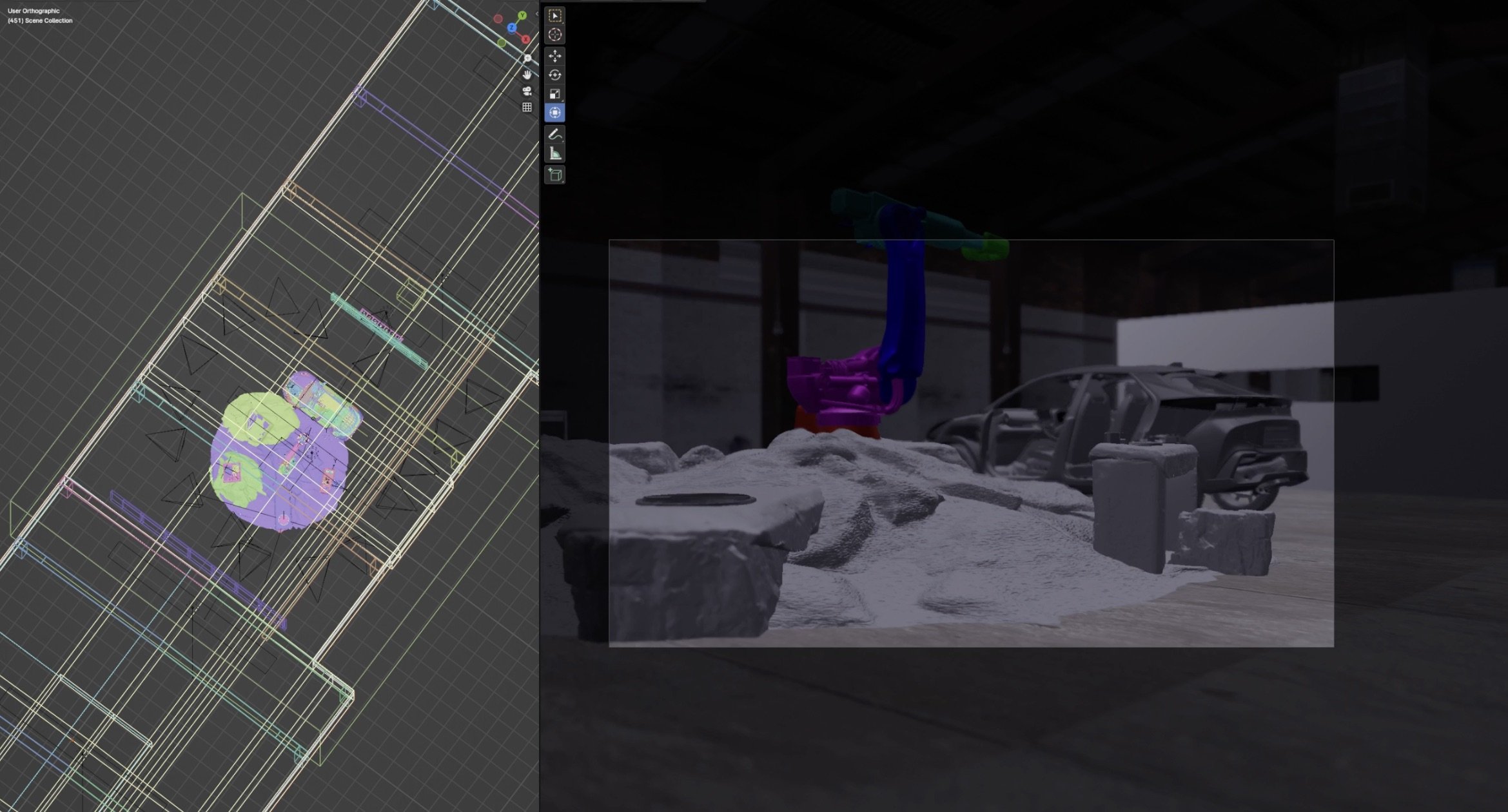
Task: Toggle camera view with camera icon
Action: pos(527,91)
